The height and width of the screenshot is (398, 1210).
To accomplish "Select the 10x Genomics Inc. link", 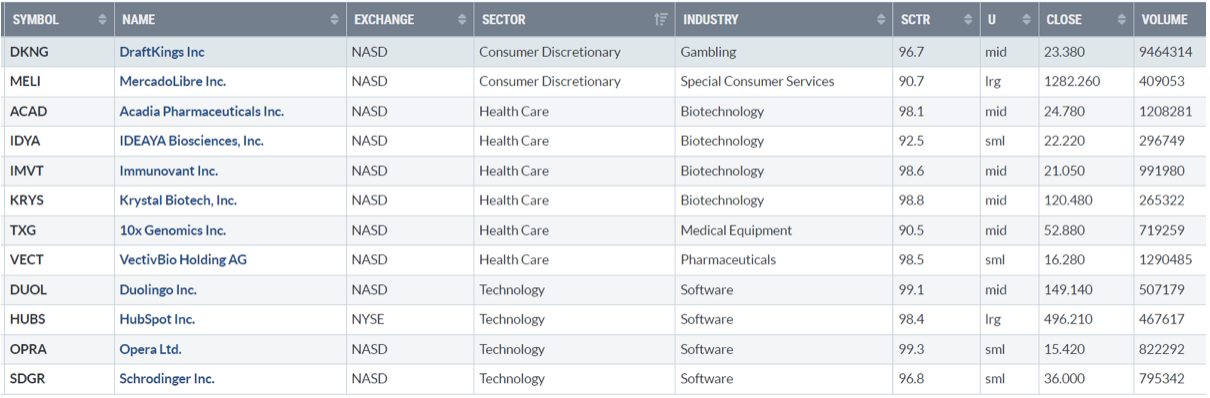I will point(173,230).
